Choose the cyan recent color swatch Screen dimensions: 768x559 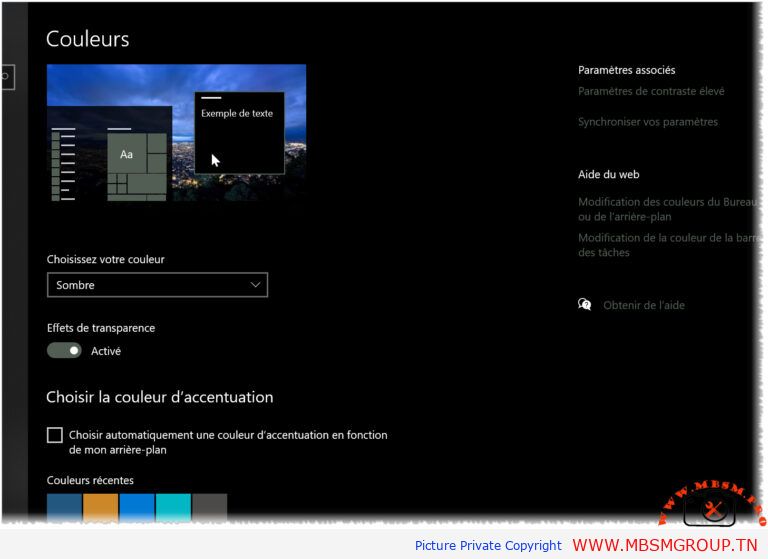173,508
